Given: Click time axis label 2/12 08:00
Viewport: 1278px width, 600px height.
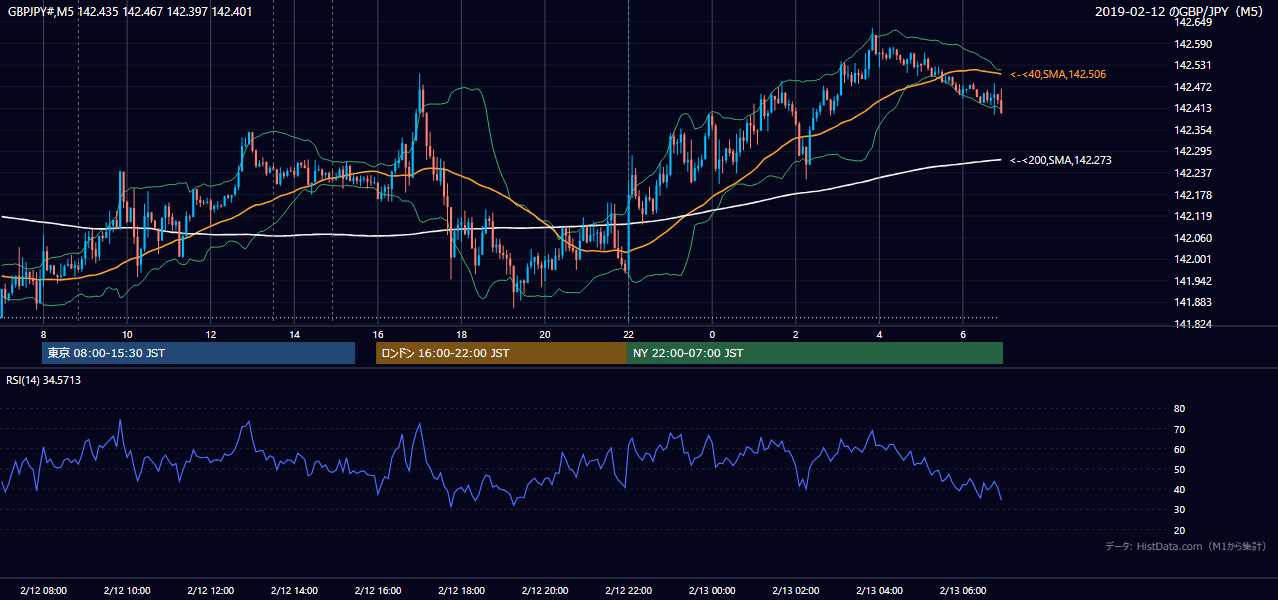Looking at the screenshot, I should click(x=43, y=590).
